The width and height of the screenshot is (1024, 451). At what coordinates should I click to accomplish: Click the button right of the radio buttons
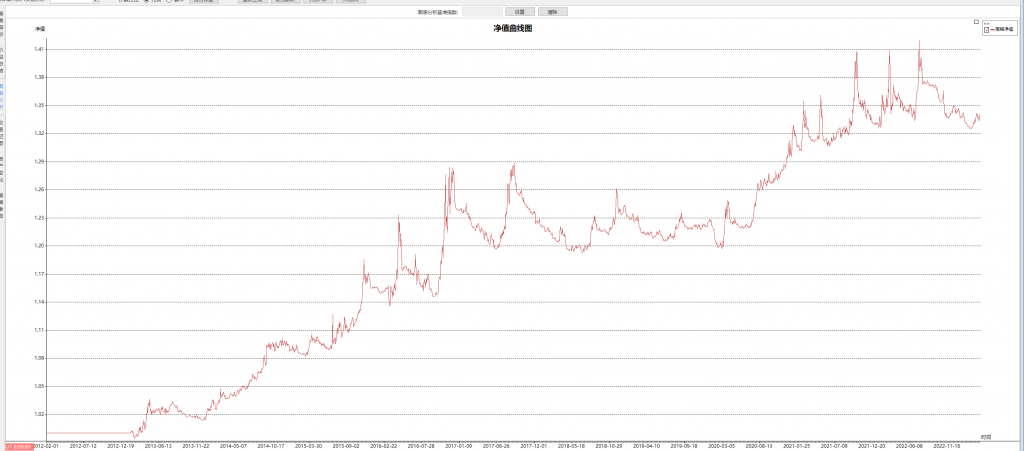click(x=203, y=1)
